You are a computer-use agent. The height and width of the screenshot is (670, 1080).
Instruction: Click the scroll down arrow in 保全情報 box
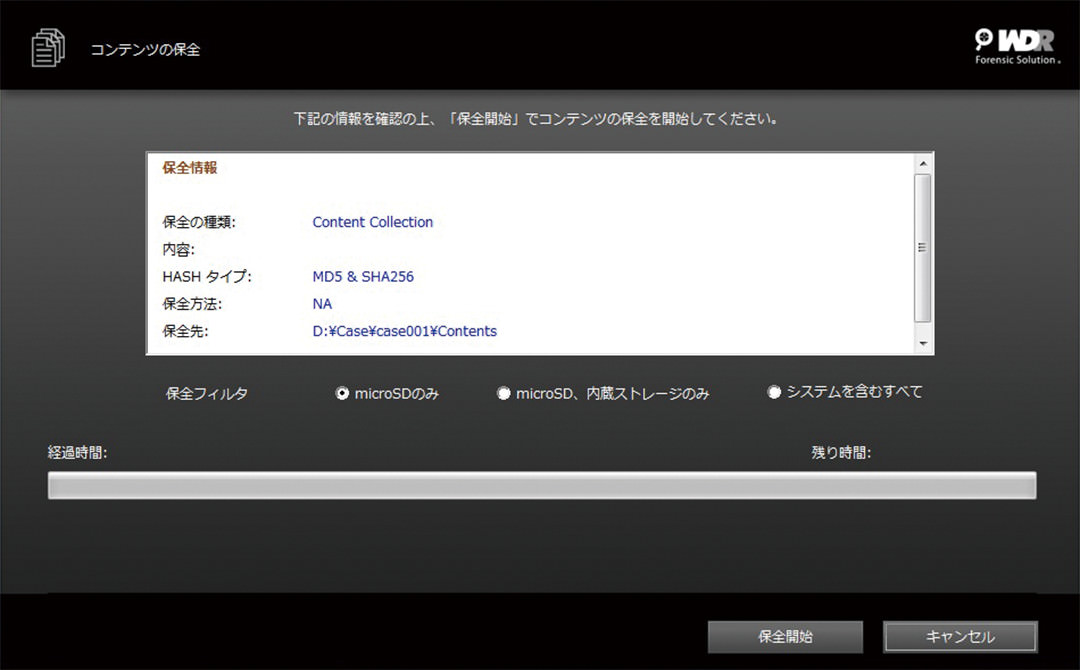(x=923, y=343)
